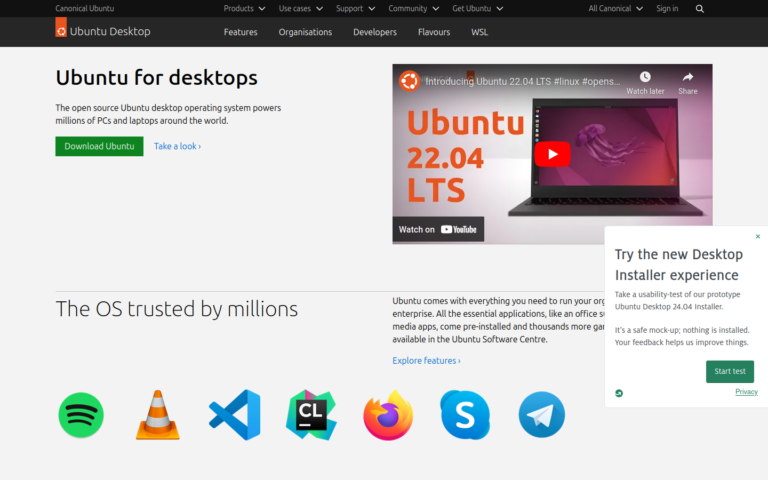Play the Ubuntu 22.04 LTS video
The height and width of the screenshot is (480, 768).
(x=552, y=154)
